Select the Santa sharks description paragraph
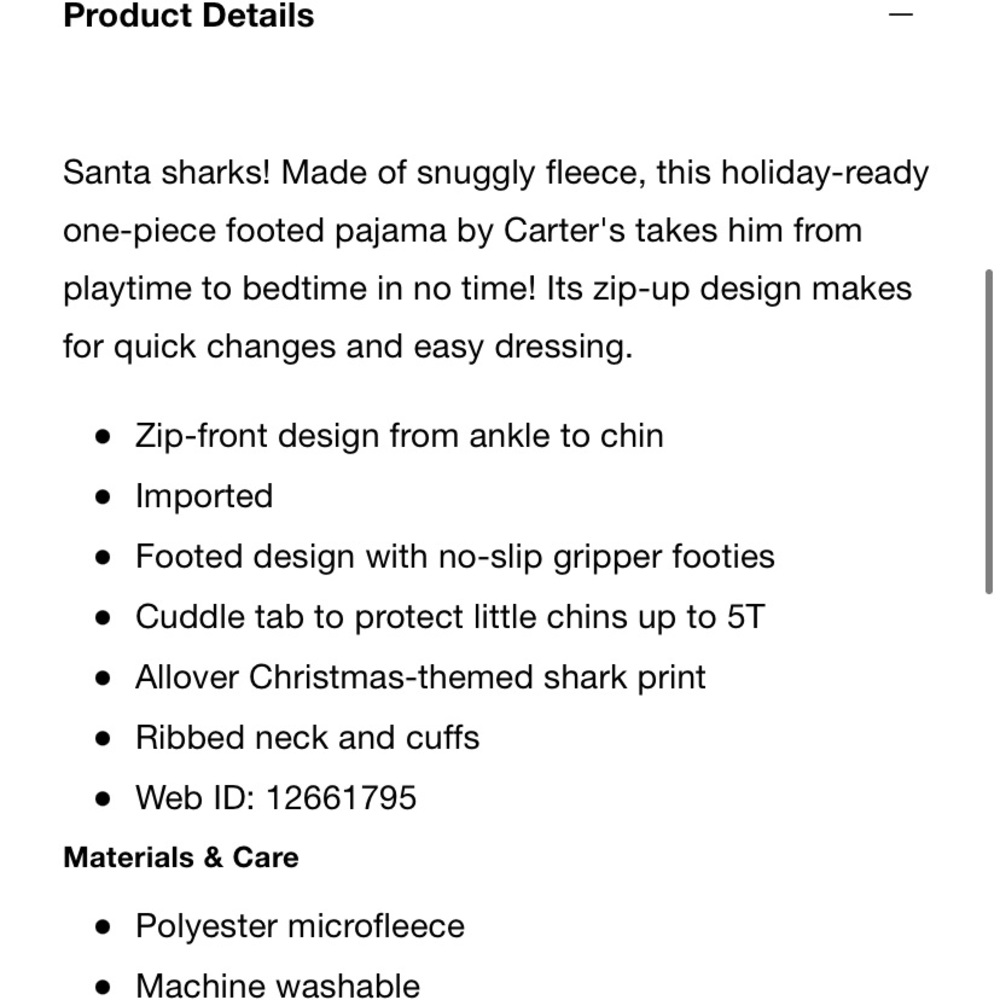Screen dimensions: 1000x1000 [x=496, y=260]
